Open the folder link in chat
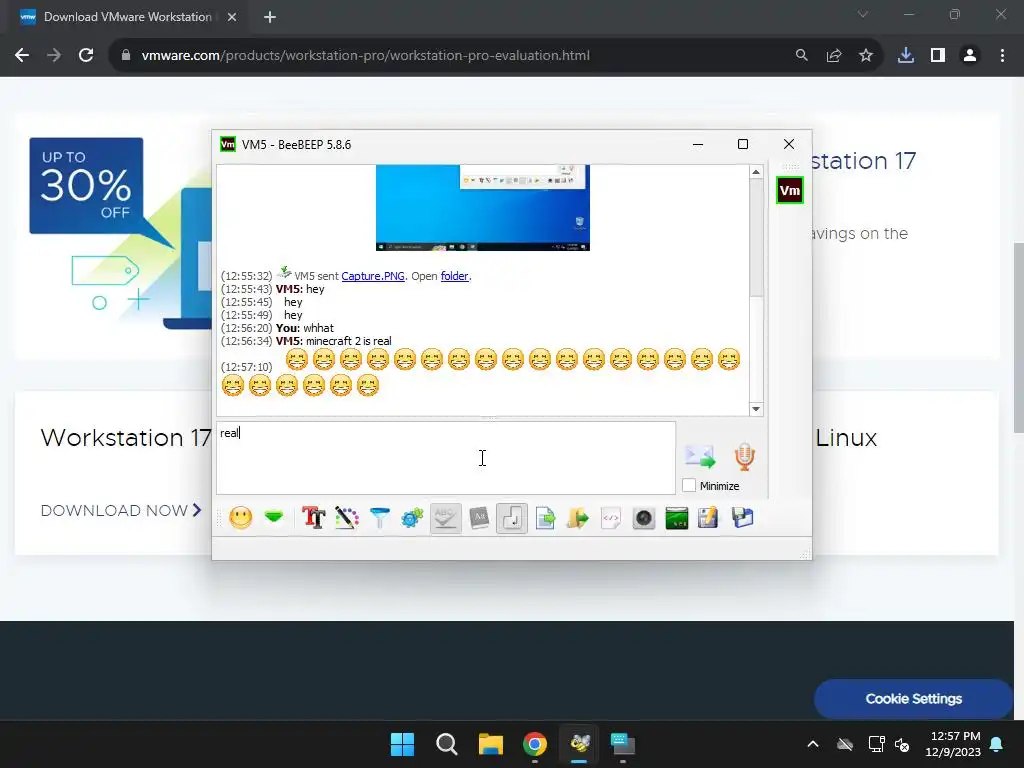The height and width of the screenshot is (768, 1024). pyautogui.click(x=455, y=276)
